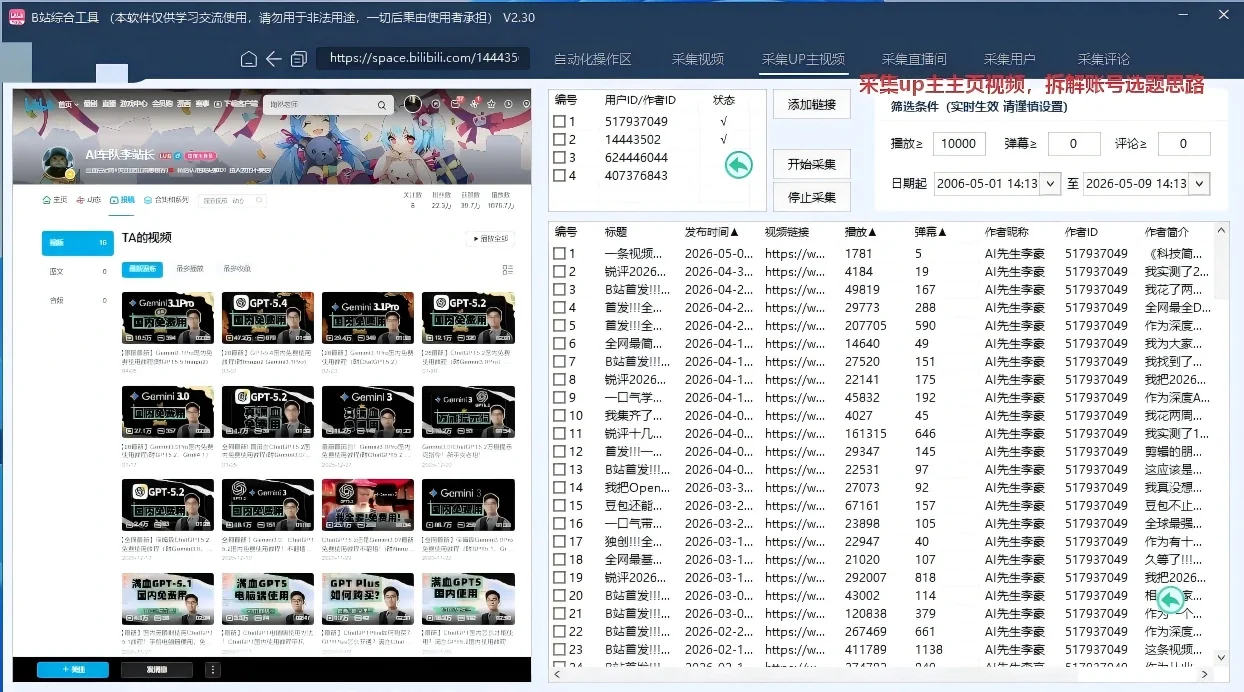The image size is (1244, 692).
Task: Open the 动态 tab on profile page
Action: tap(88, 200)
